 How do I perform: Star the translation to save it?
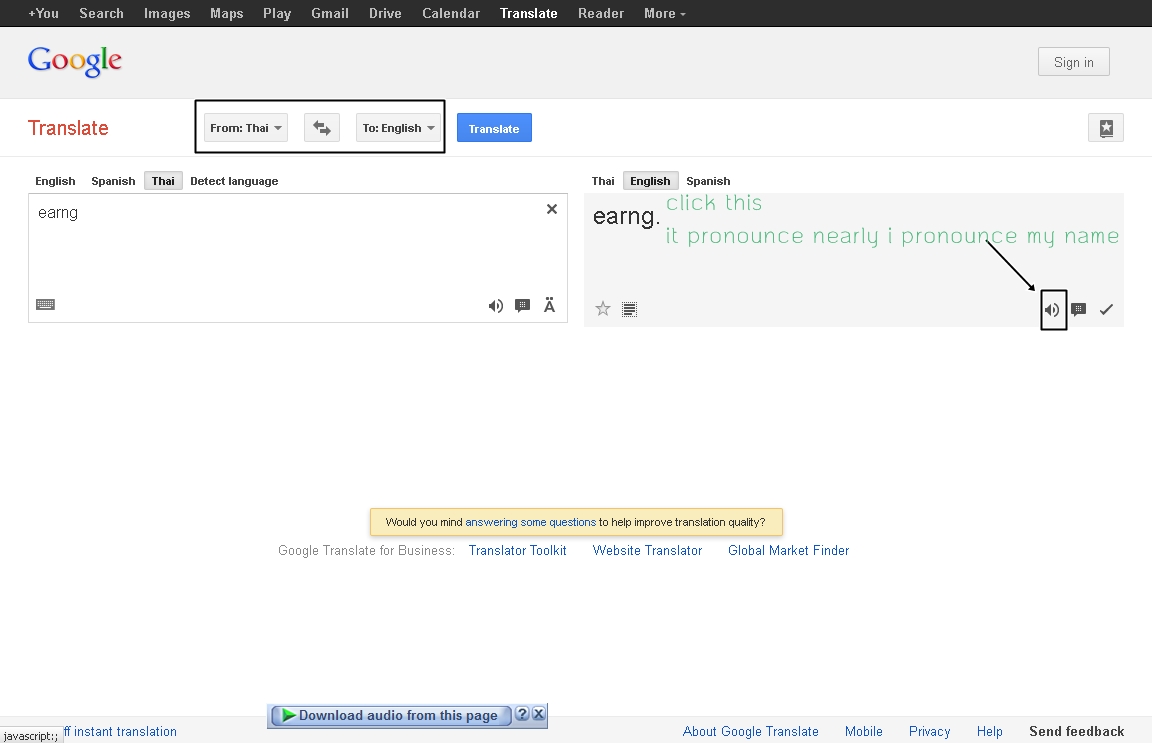click(603, 309)
